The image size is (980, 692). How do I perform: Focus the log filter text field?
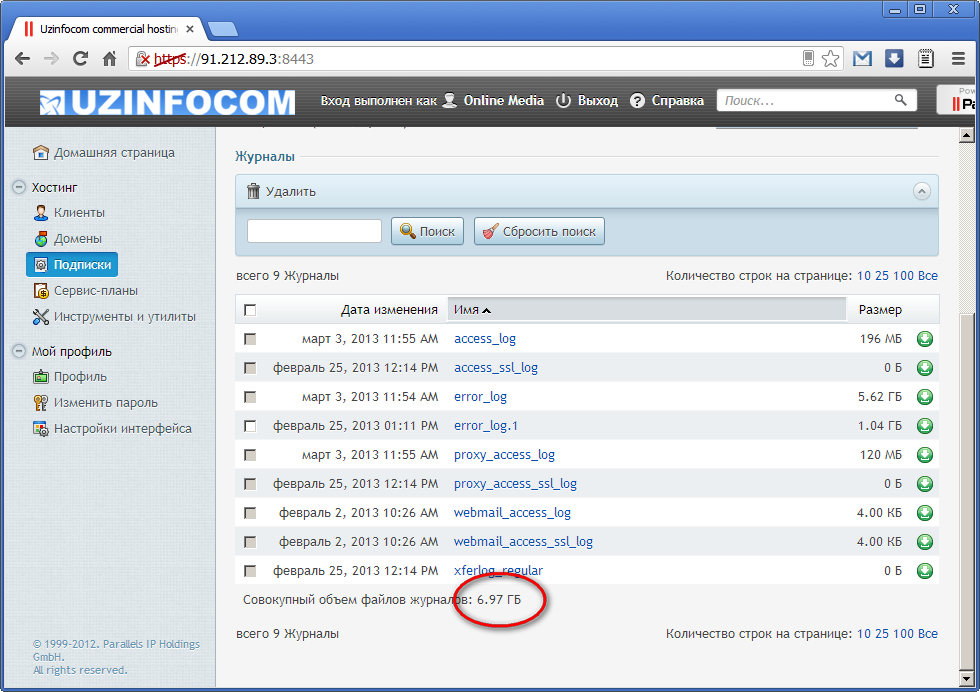click(314, 231)
